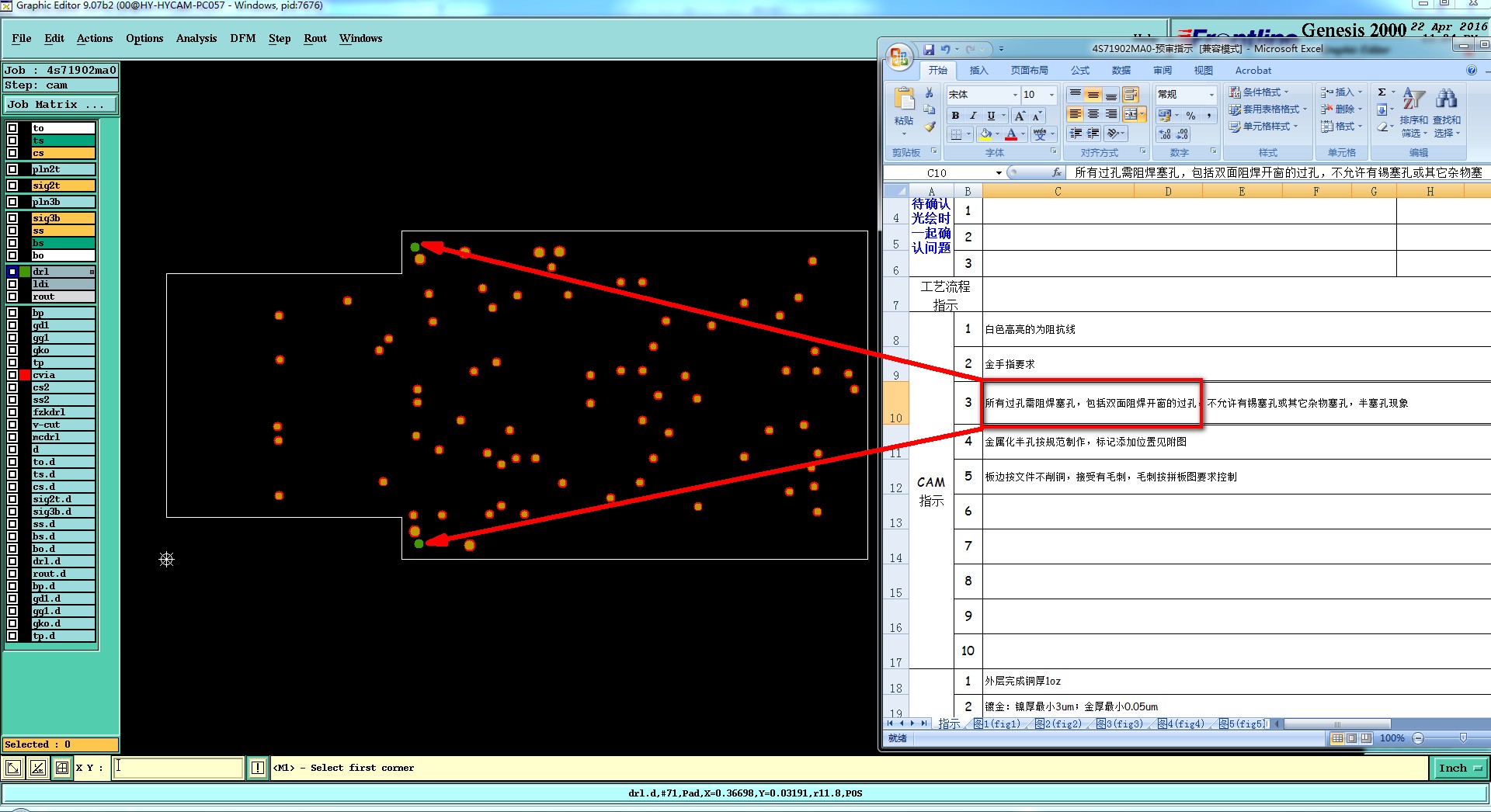Click the fill color bucket icon

(985, 134)
